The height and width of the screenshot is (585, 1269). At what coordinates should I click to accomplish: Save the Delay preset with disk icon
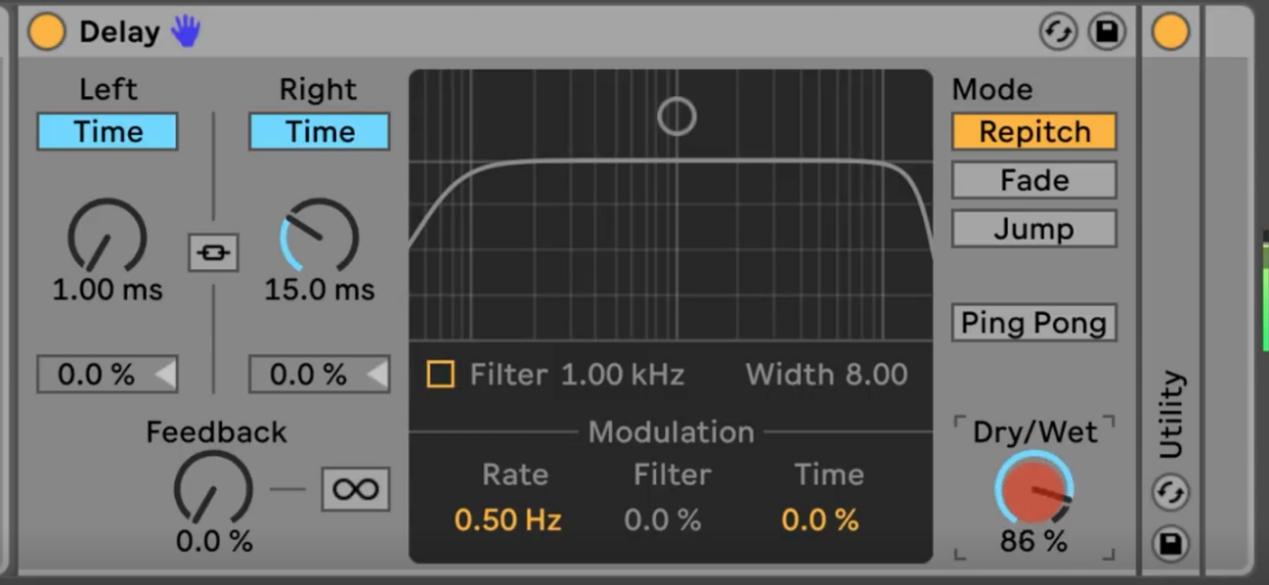point(1107,32)
